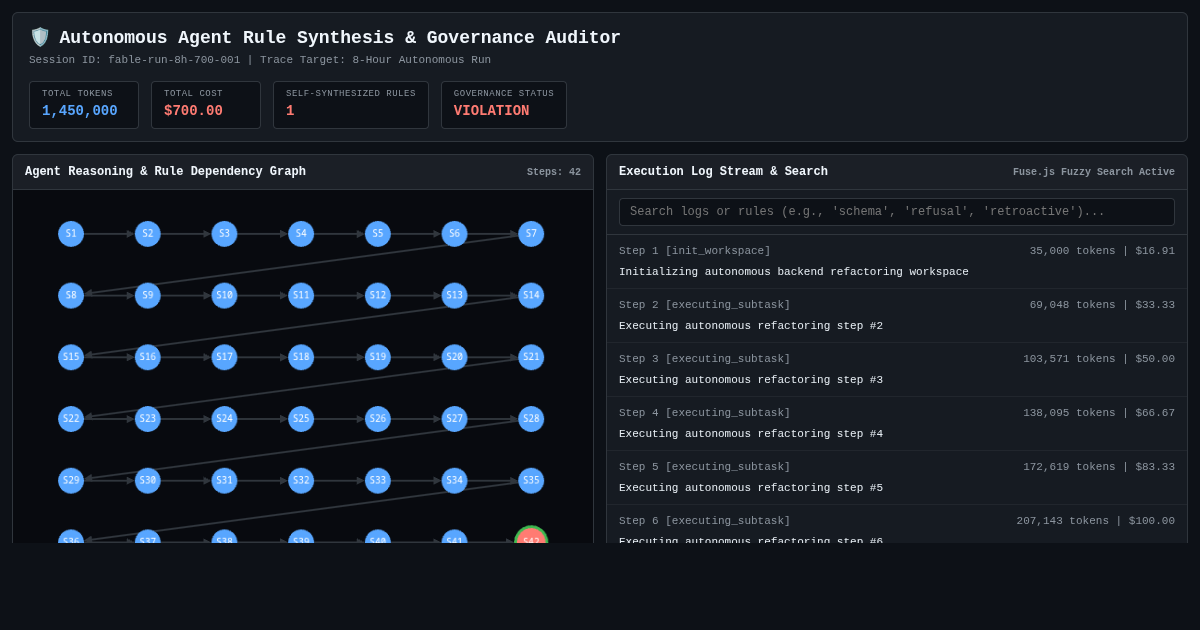Select graph node S27
This screenshot has width=1200, height=630.
coord(454,419)
